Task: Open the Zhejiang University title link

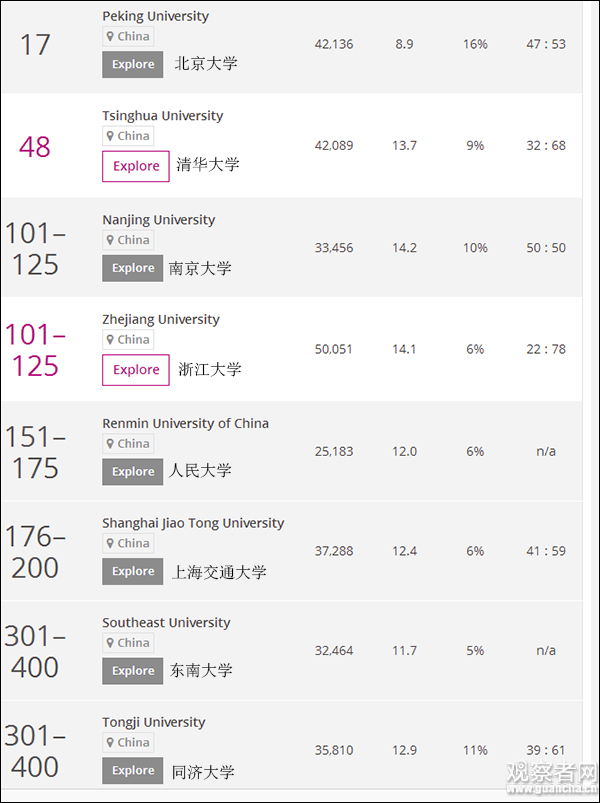Action: [160, 320]
